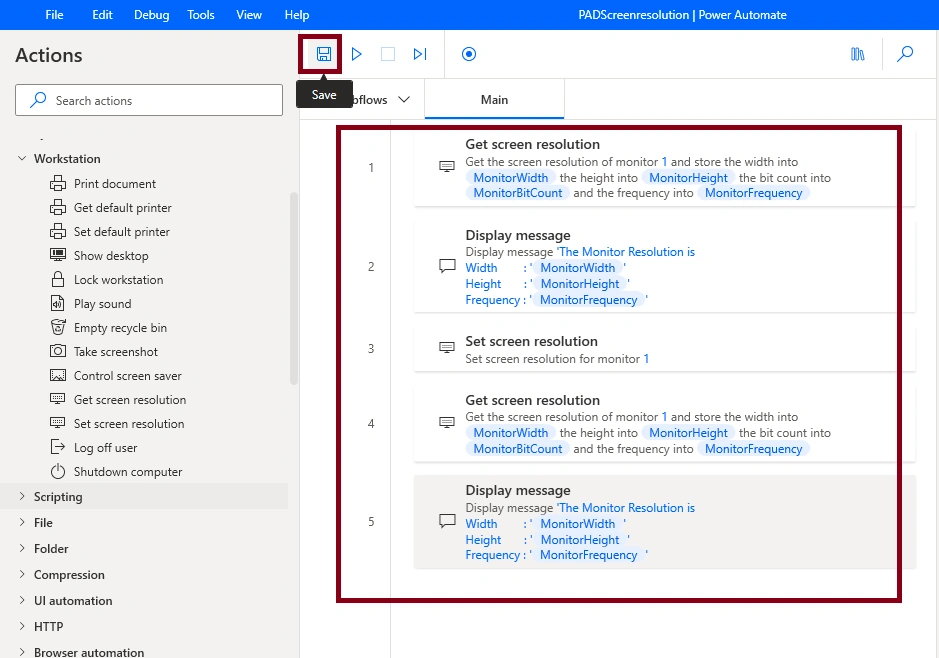
Task: Click the Log off user icon
Action: click(57, 447)
